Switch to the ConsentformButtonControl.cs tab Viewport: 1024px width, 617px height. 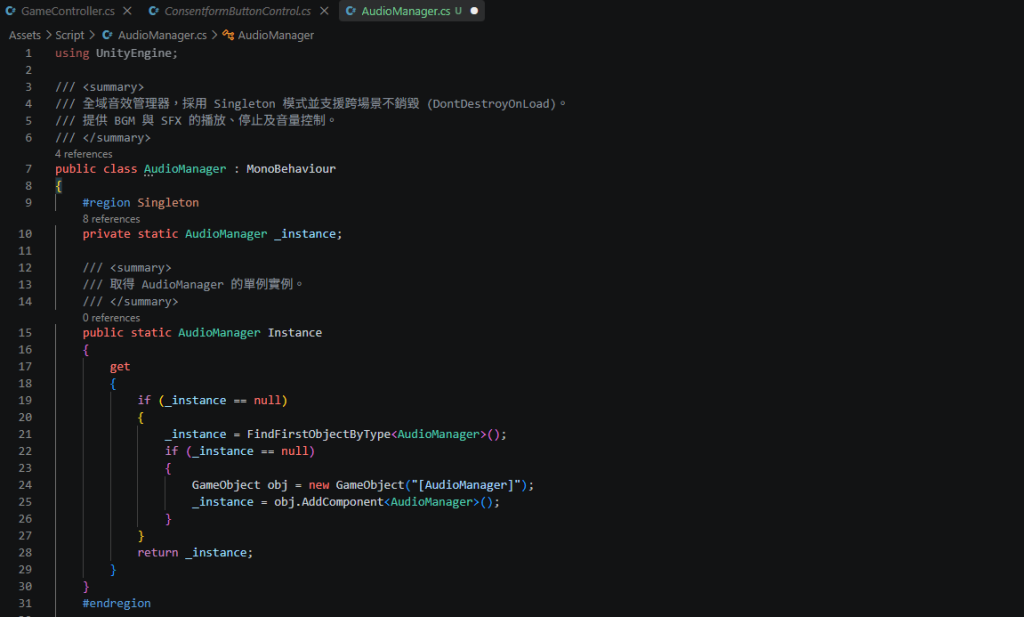point(238,11)
